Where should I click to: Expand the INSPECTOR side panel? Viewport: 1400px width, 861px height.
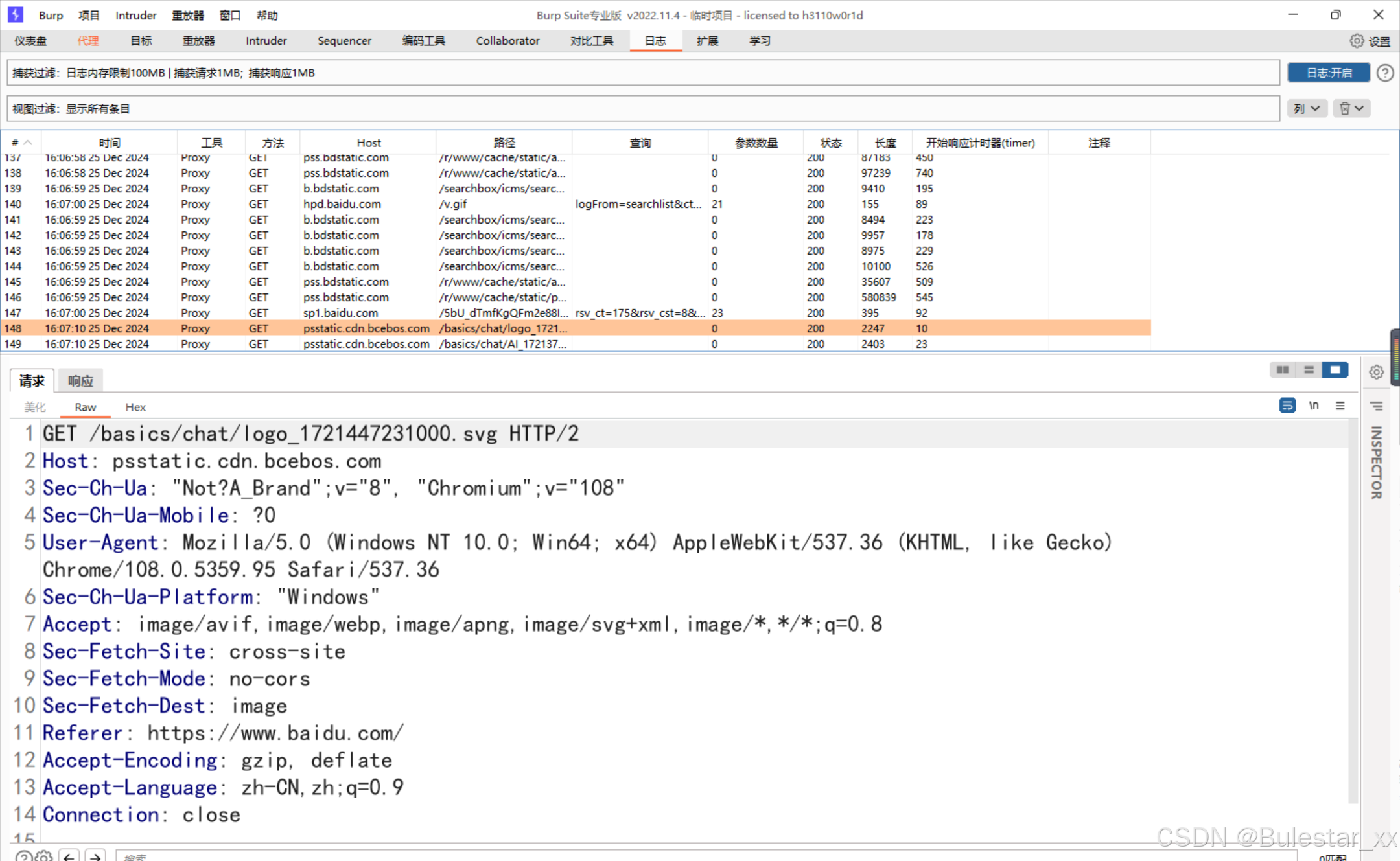click(x=1376, y=463)
